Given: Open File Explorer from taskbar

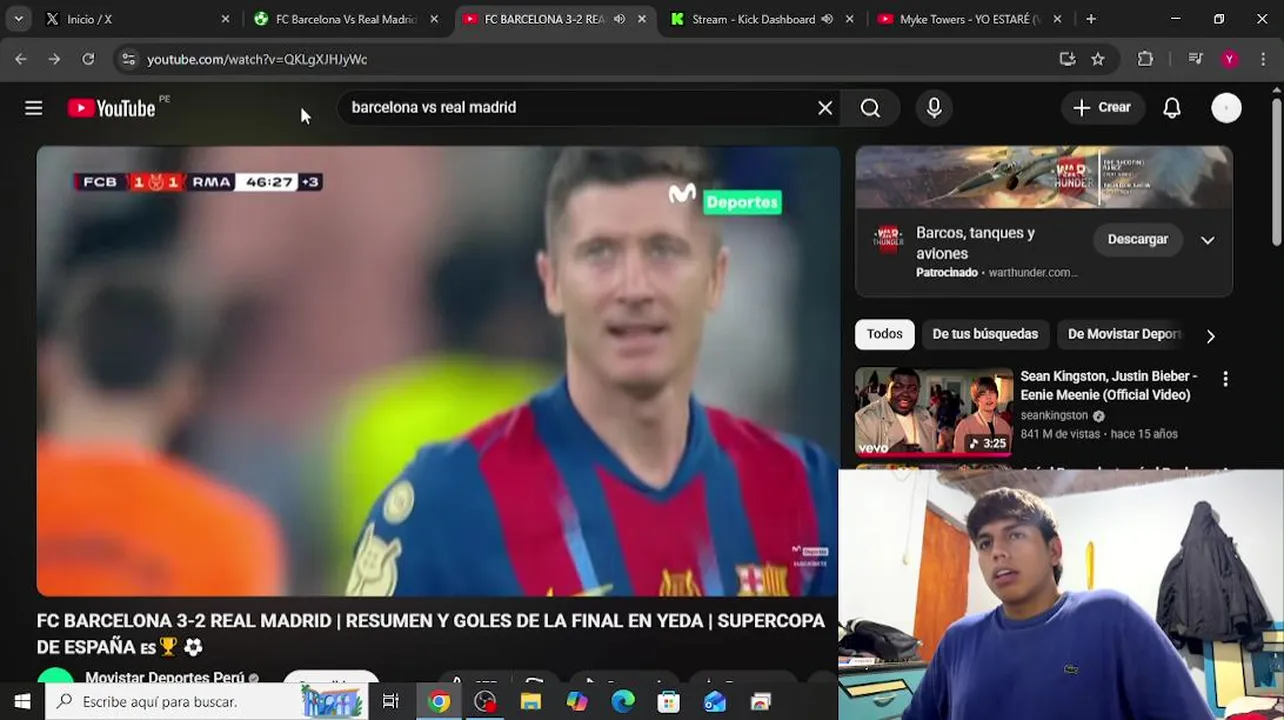Looking at the screenshot, I should (x=531, y=702).
